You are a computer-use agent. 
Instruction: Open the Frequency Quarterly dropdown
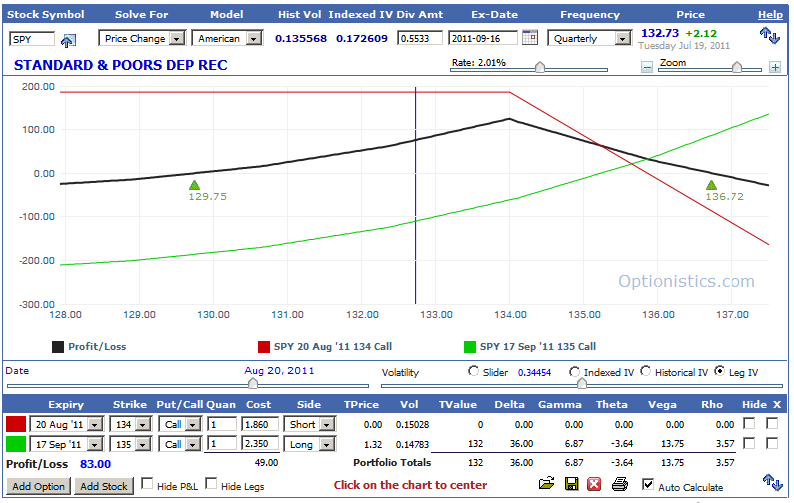click(x=590, y=38)
